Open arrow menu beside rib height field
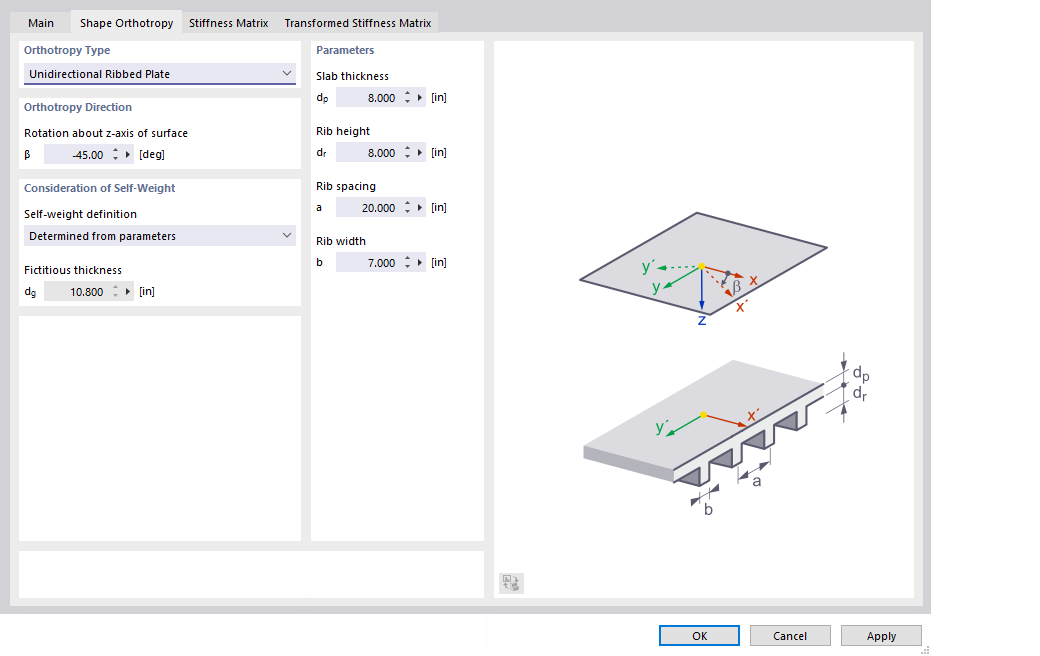Image resolution: width=1040 pixels, height=656 pixels. (x=420, y=153)
